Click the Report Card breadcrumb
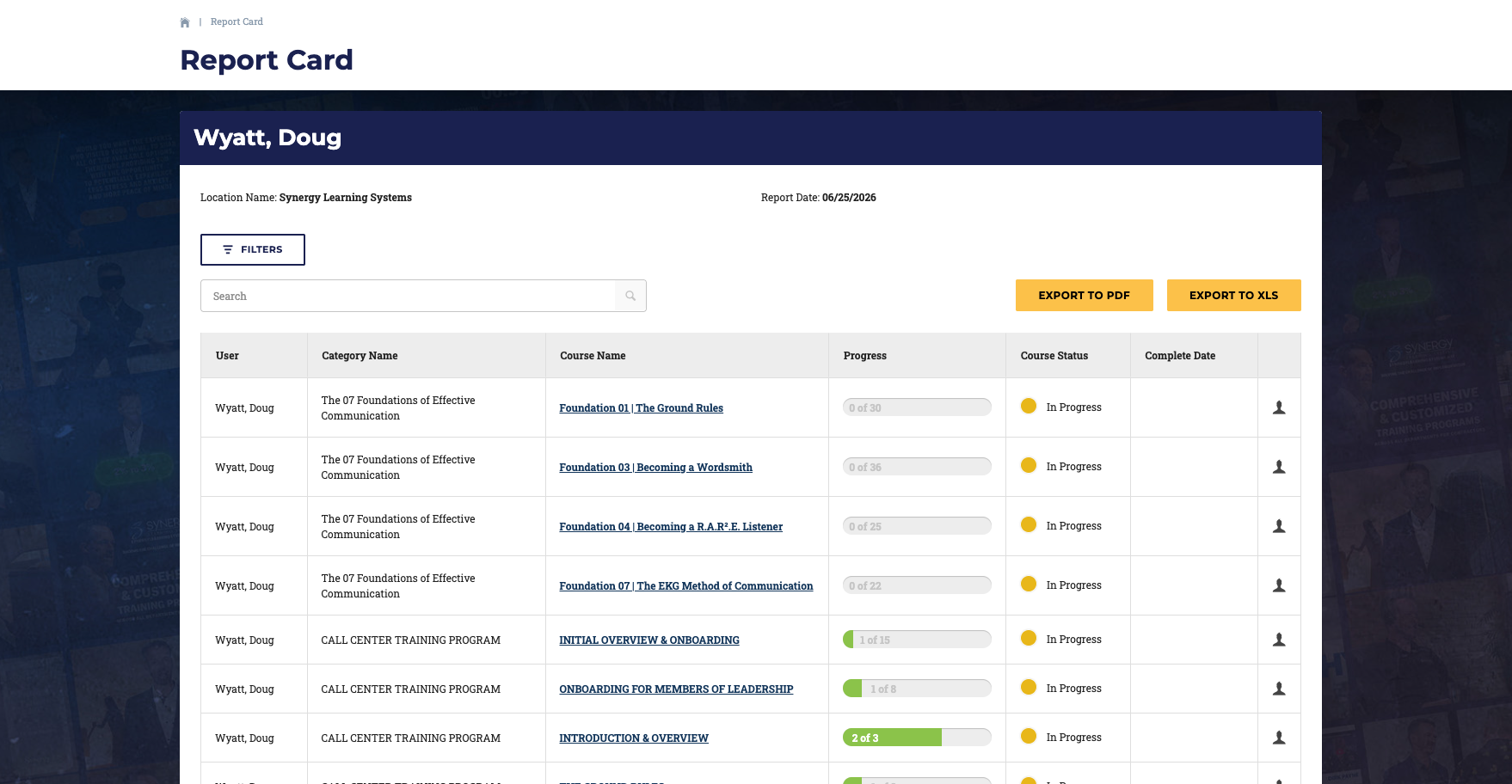The width and height of the screenshot is (1512, 784). point(237,21)
